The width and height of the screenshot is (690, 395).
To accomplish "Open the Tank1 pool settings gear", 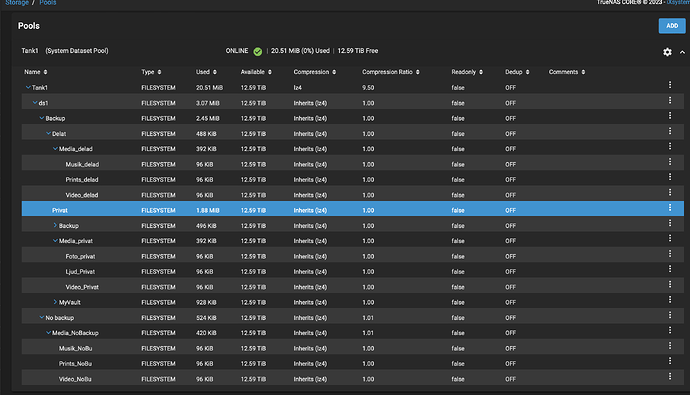I will 667,52.
